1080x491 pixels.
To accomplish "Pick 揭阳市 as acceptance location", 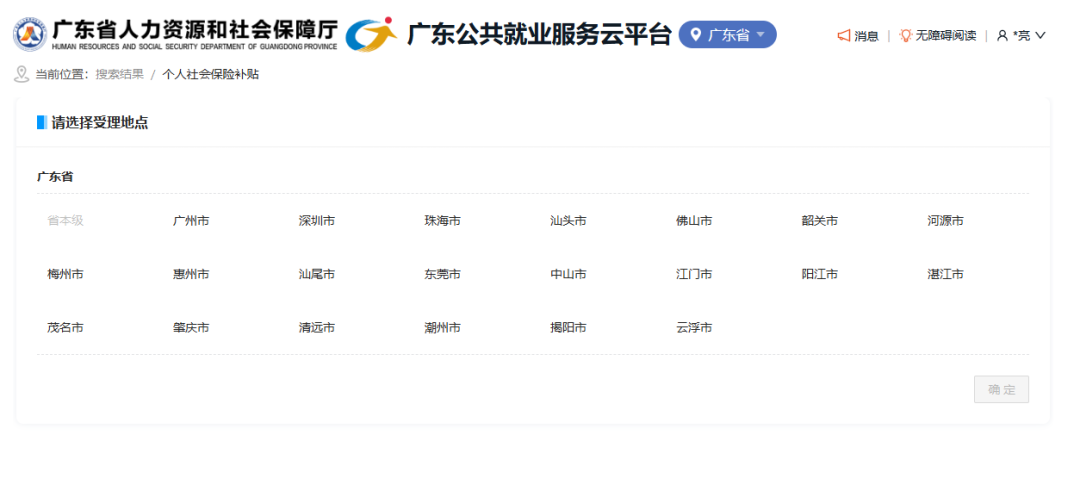I will (568, 328).
